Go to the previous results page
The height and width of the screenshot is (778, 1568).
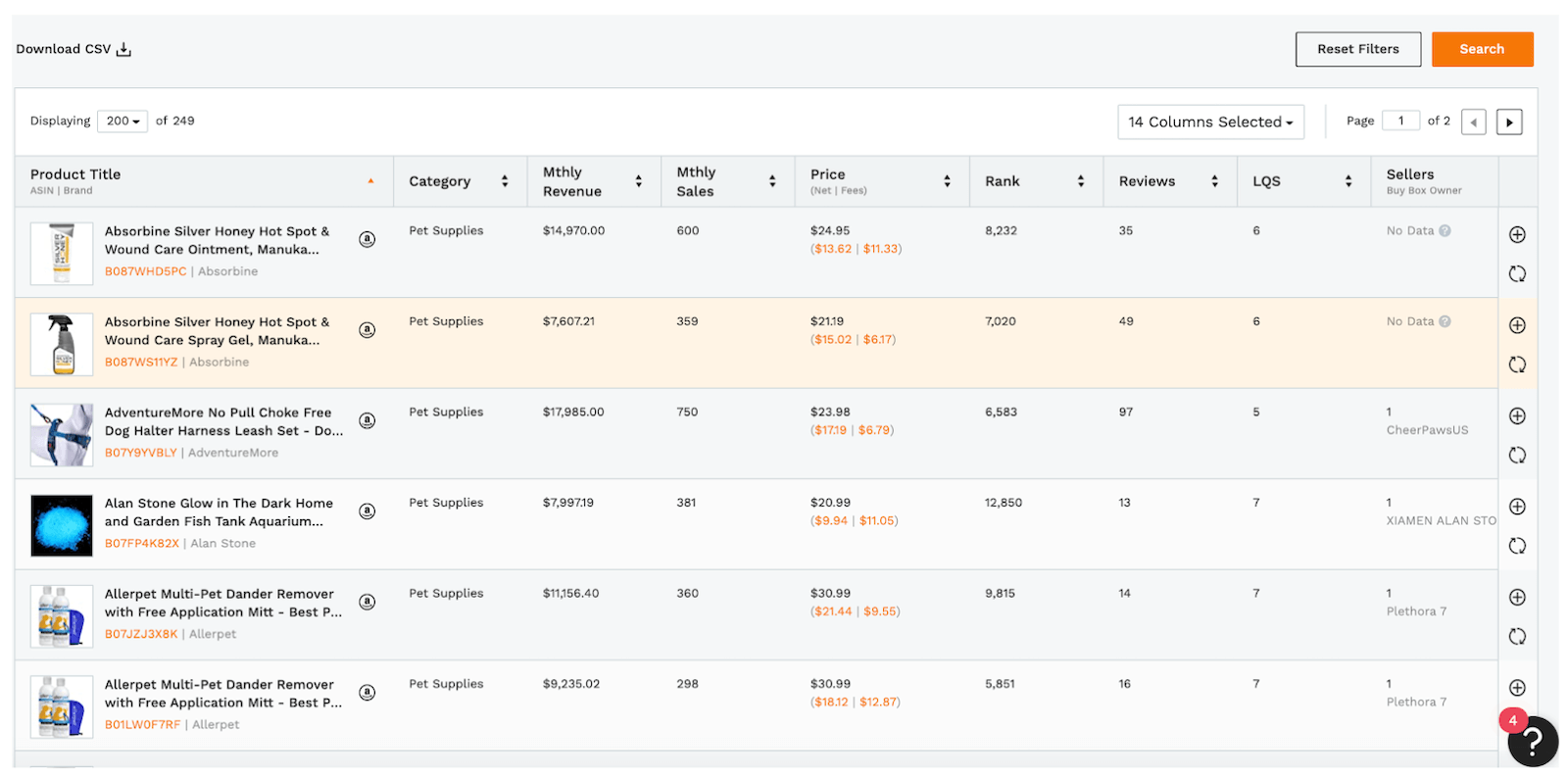[x=1474, y=122]
